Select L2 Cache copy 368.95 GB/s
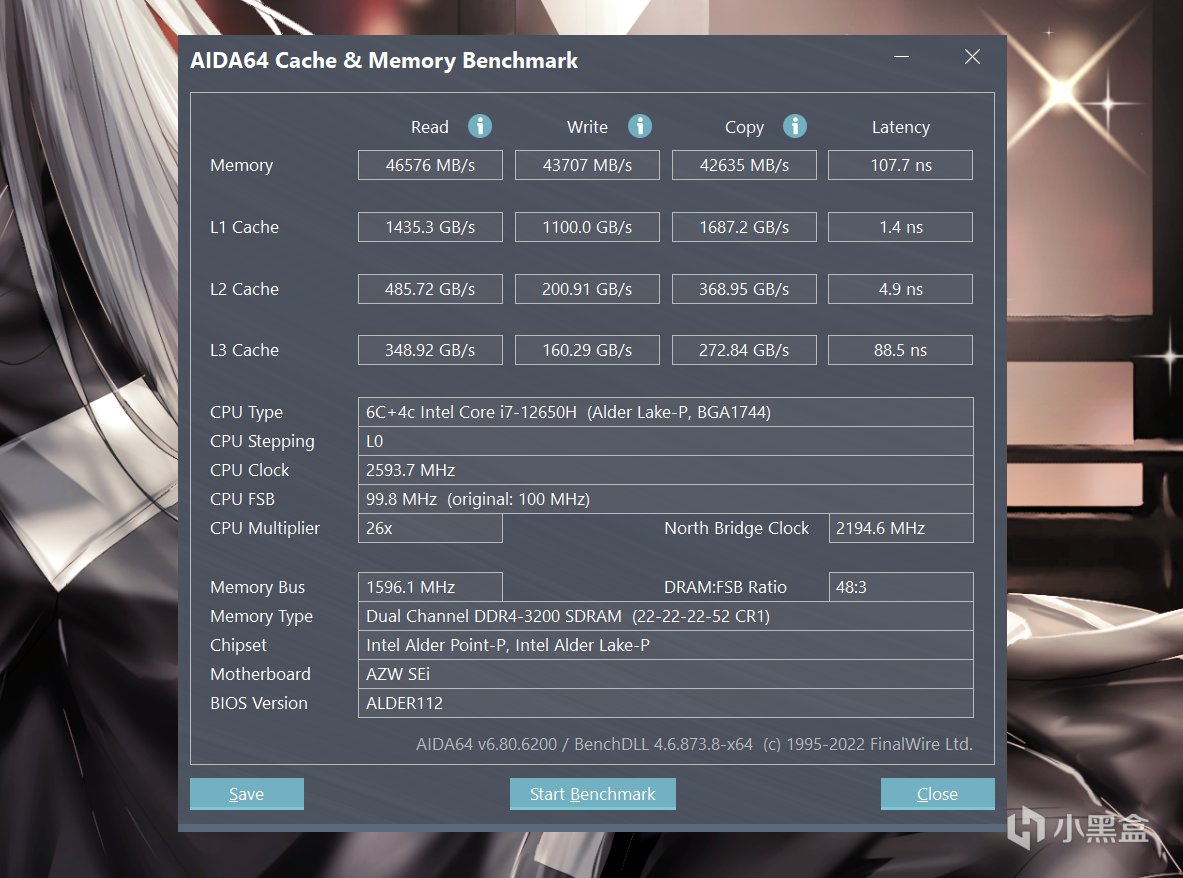Viewport: 1183px width, 878px height. [x=744, y=289]
